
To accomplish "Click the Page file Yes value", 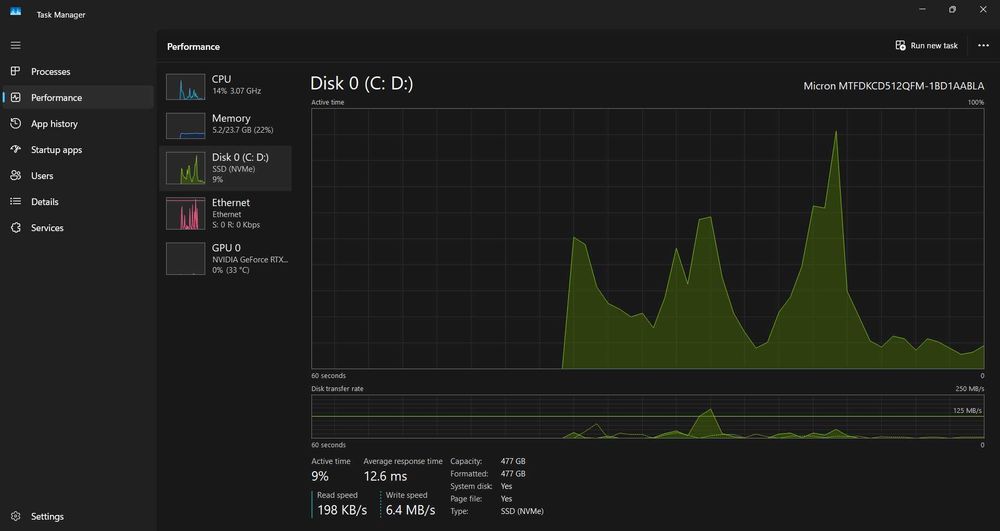I will (506, 498).
